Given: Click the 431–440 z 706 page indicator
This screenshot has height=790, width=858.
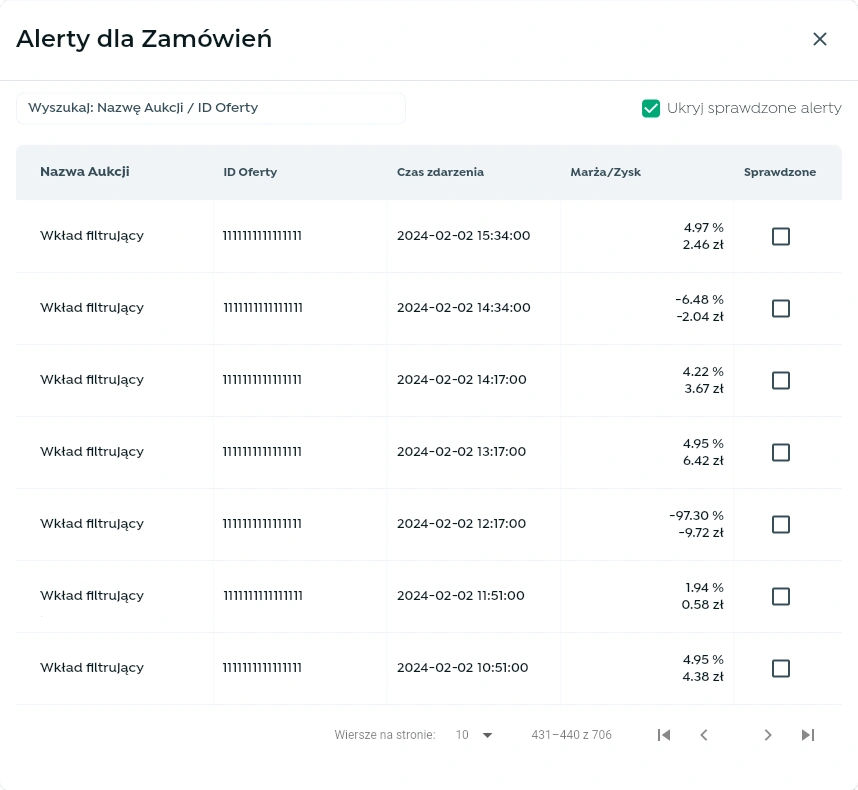Looking at the screenshot, I should (x=571, y=735).
